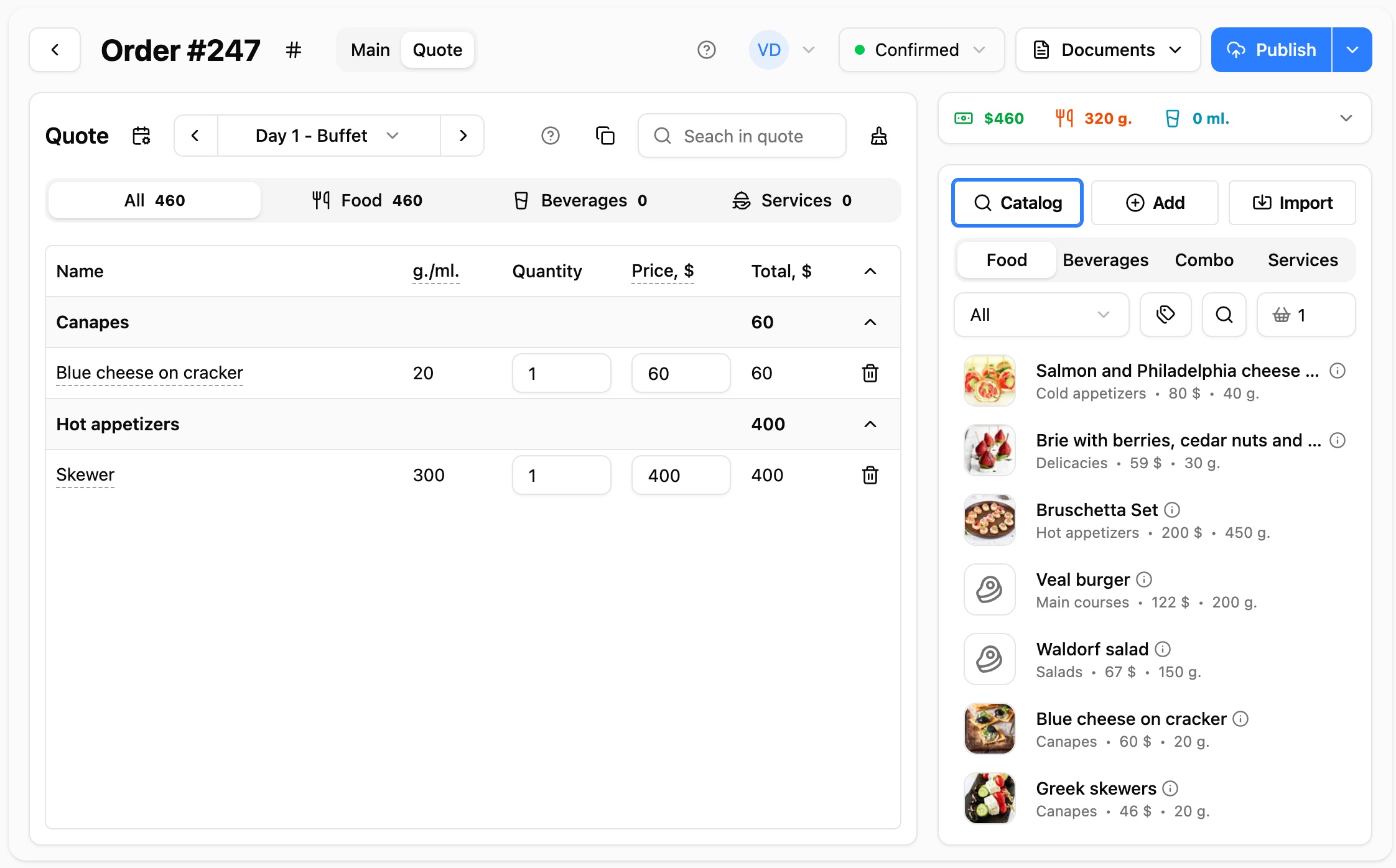Open the Blue cheese on cracker link in the quote
Screen dimensions: 1396x868
pos(149,372)
